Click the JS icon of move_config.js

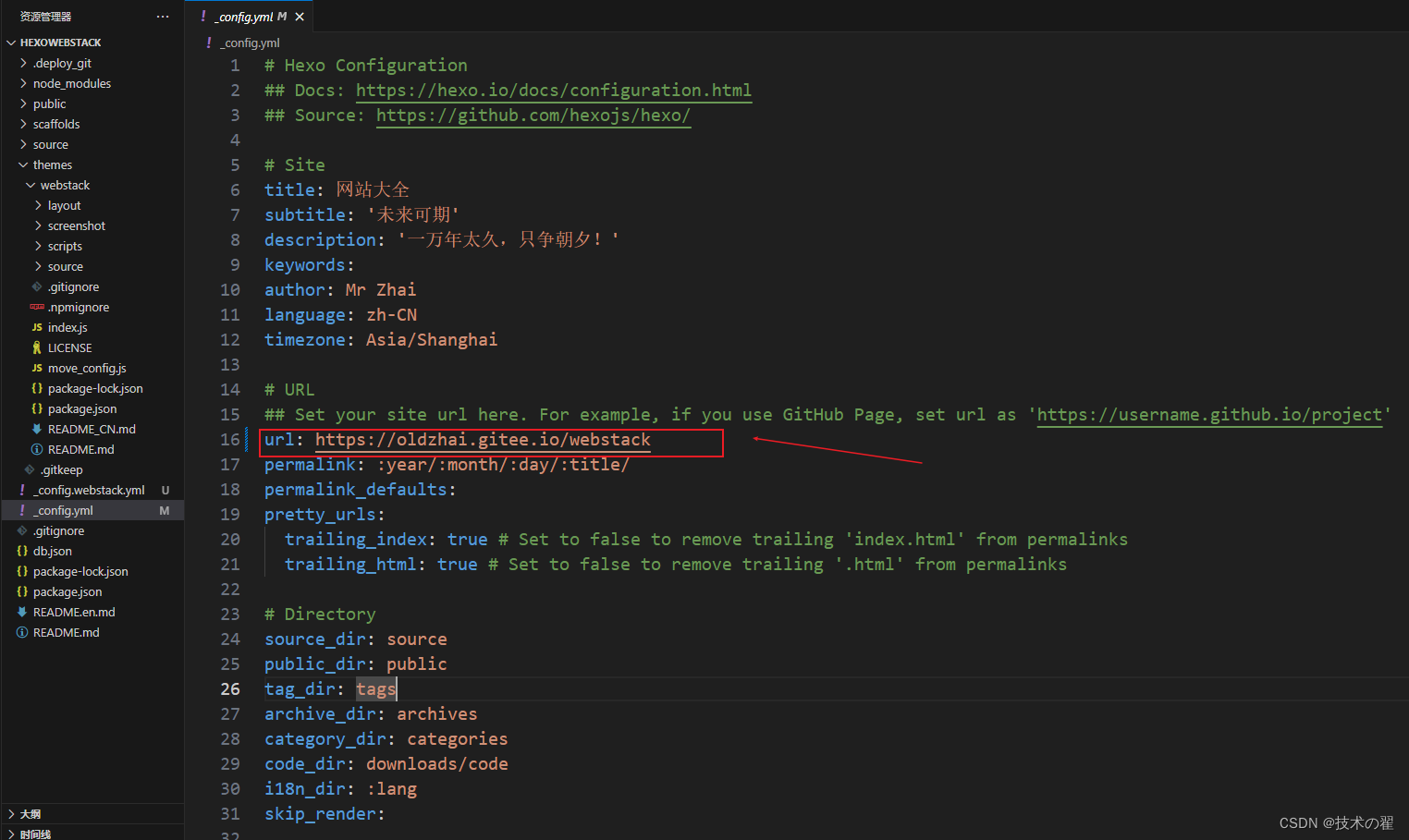coord(37,368)
